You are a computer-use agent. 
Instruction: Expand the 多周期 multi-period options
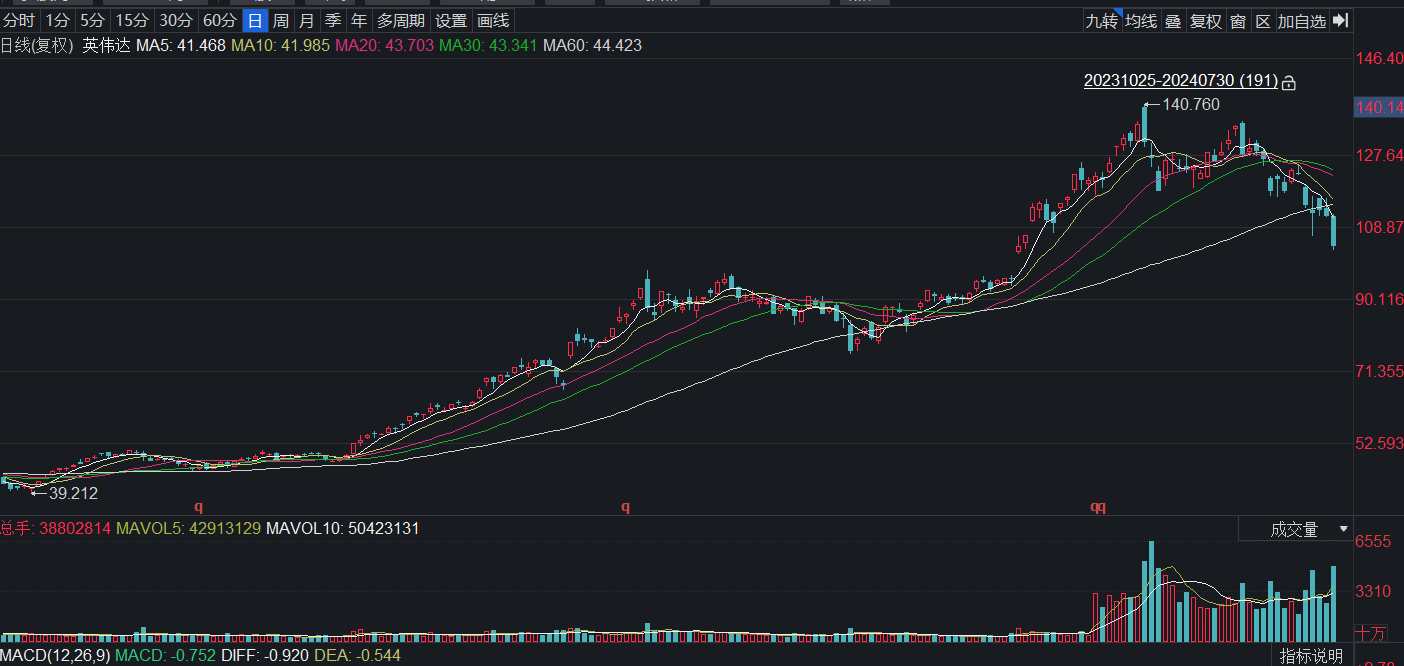point(400,21)
